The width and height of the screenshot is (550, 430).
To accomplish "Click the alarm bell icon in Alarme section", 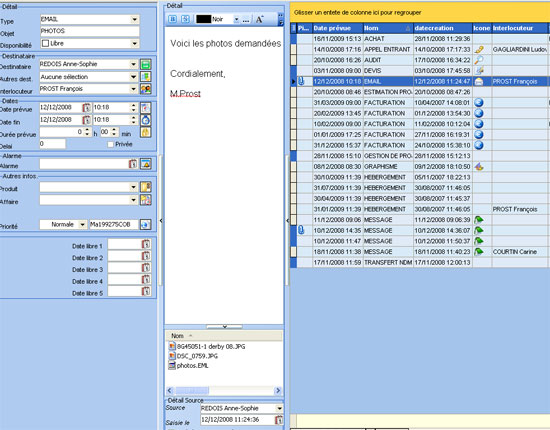I will 146,164.
